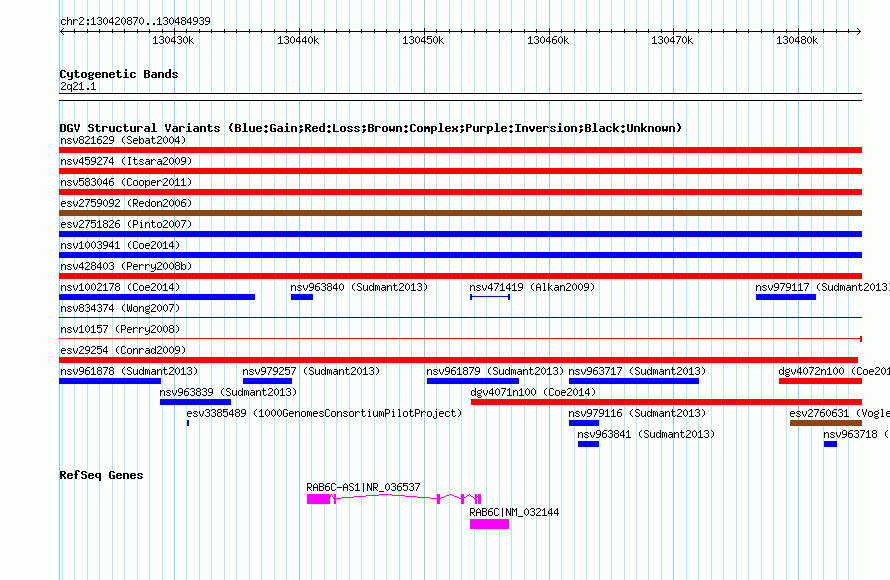
Task: Select the nsv979117 blue bar
Action: coord(786,297)
